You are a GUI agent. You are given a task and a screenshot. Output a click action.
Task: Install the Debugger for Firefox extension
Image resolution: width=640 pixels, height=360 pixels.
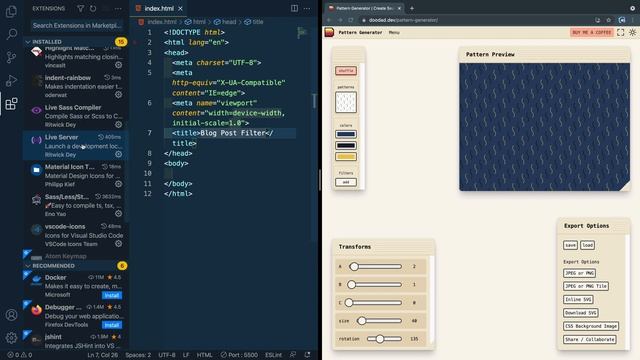tap(112, 325)
